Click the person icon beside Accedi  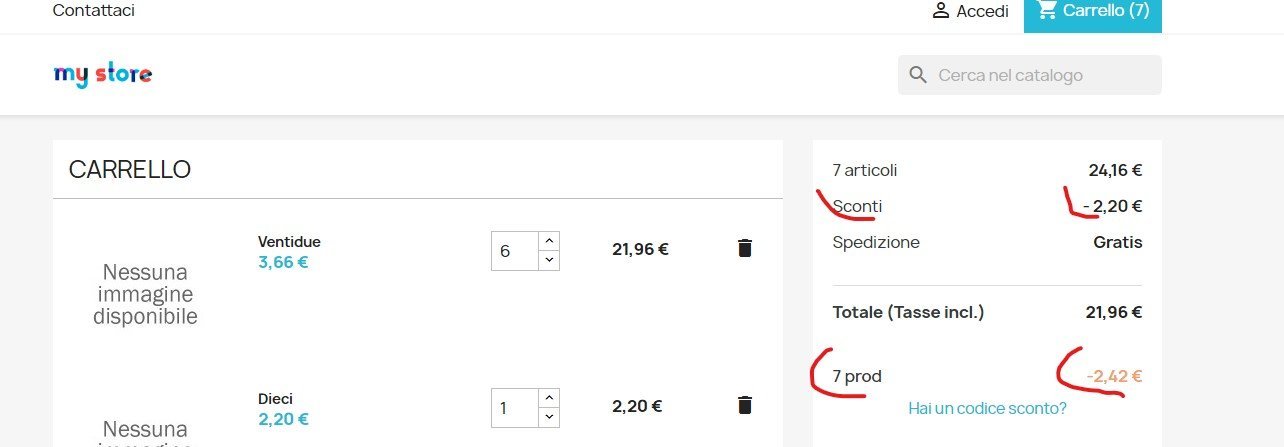tap(940, 11)
